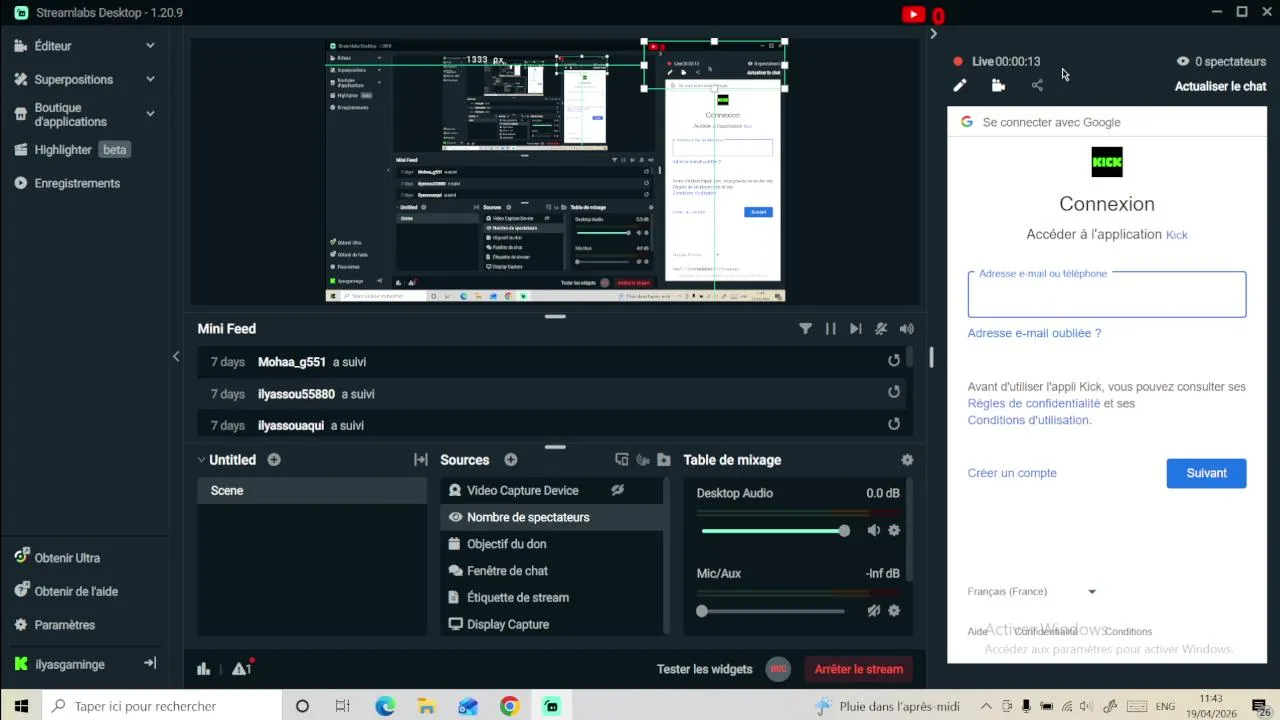1280x720 pixels.
Task: Open the Mini Feed filter icon
Action: [805, 329]
